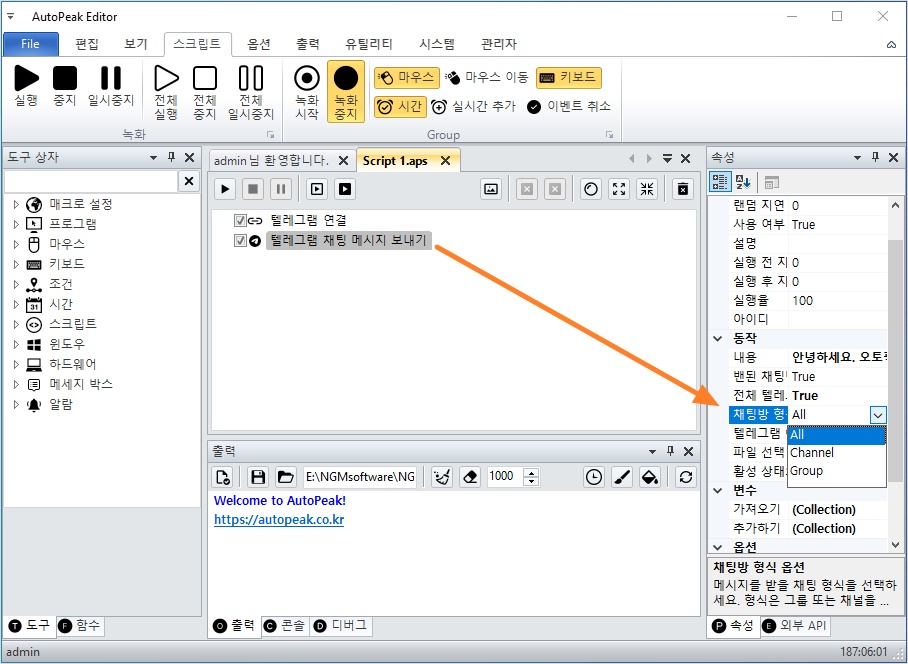
Task: Click the delete trash icon in script toolbar
Action: pyautogui.click(x=683, y=189)
